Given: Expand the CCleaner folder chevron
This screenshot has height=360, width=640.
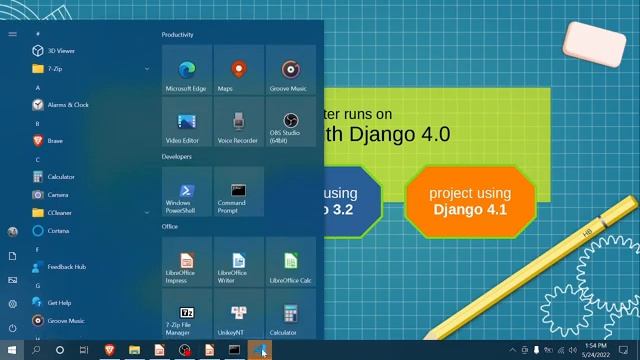Looking at the screenshot, I should (147, 213).
